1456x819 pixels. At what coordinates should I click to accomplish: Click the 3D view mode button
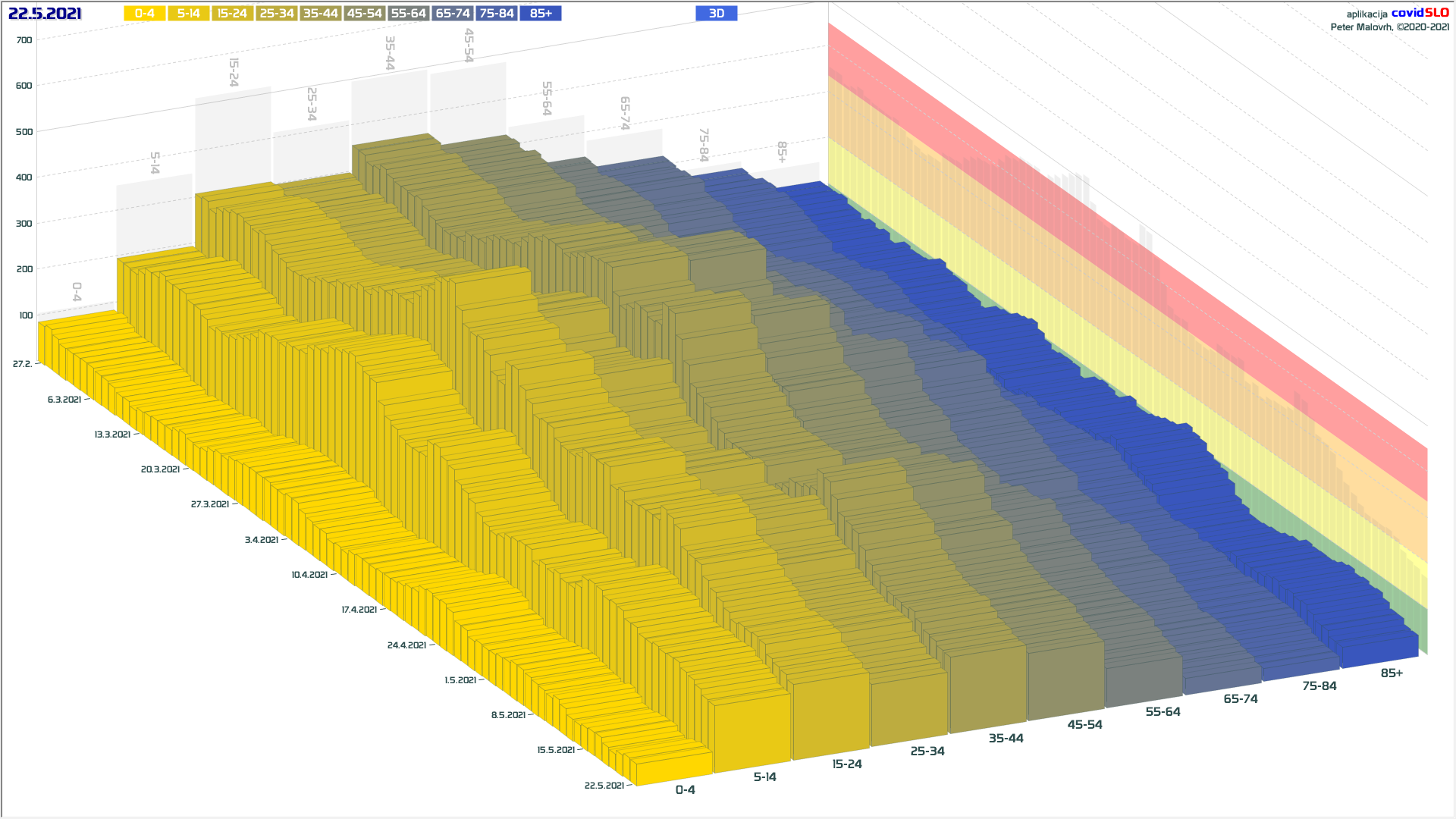tap(716, 14)
